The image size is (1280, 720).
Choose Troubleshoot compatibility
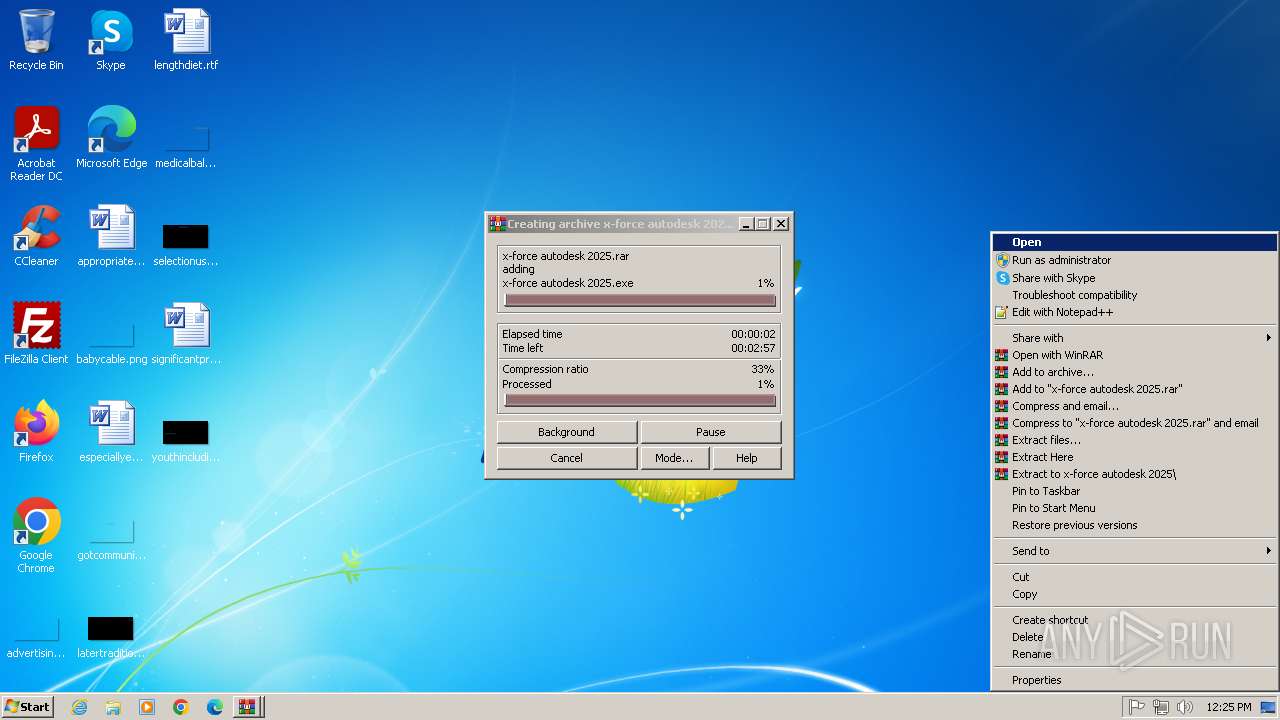(x=1134, y=295)
